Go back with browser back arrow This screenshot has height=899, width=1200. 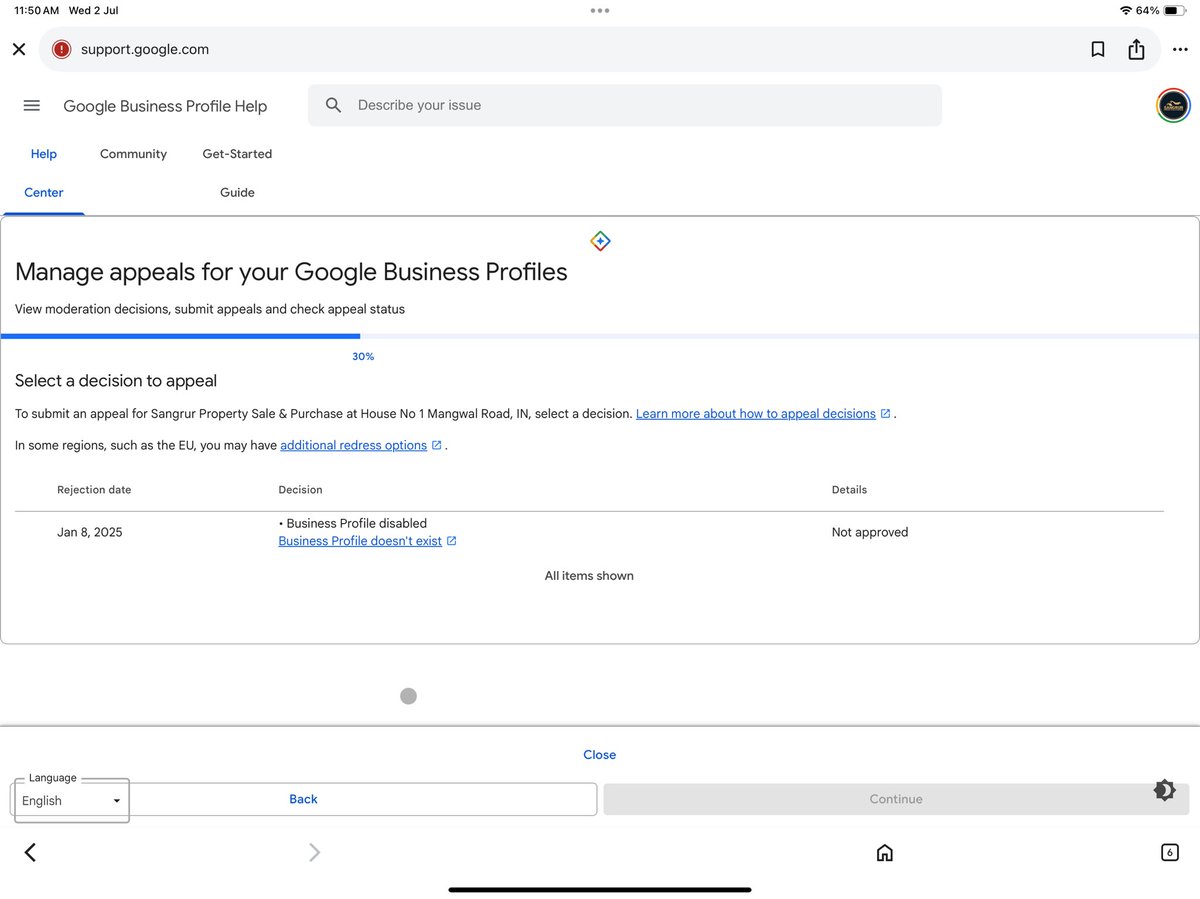point(30,852)
